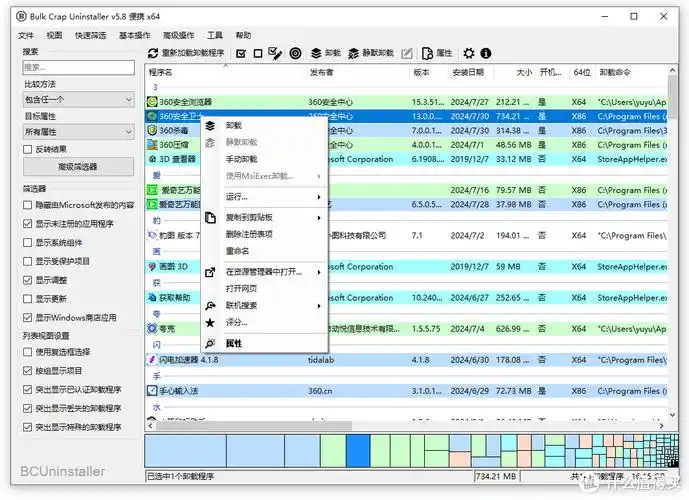Click the info icon in toolbar
The height and width of the screenshot is (500, 689).
(x=485, y=53)
